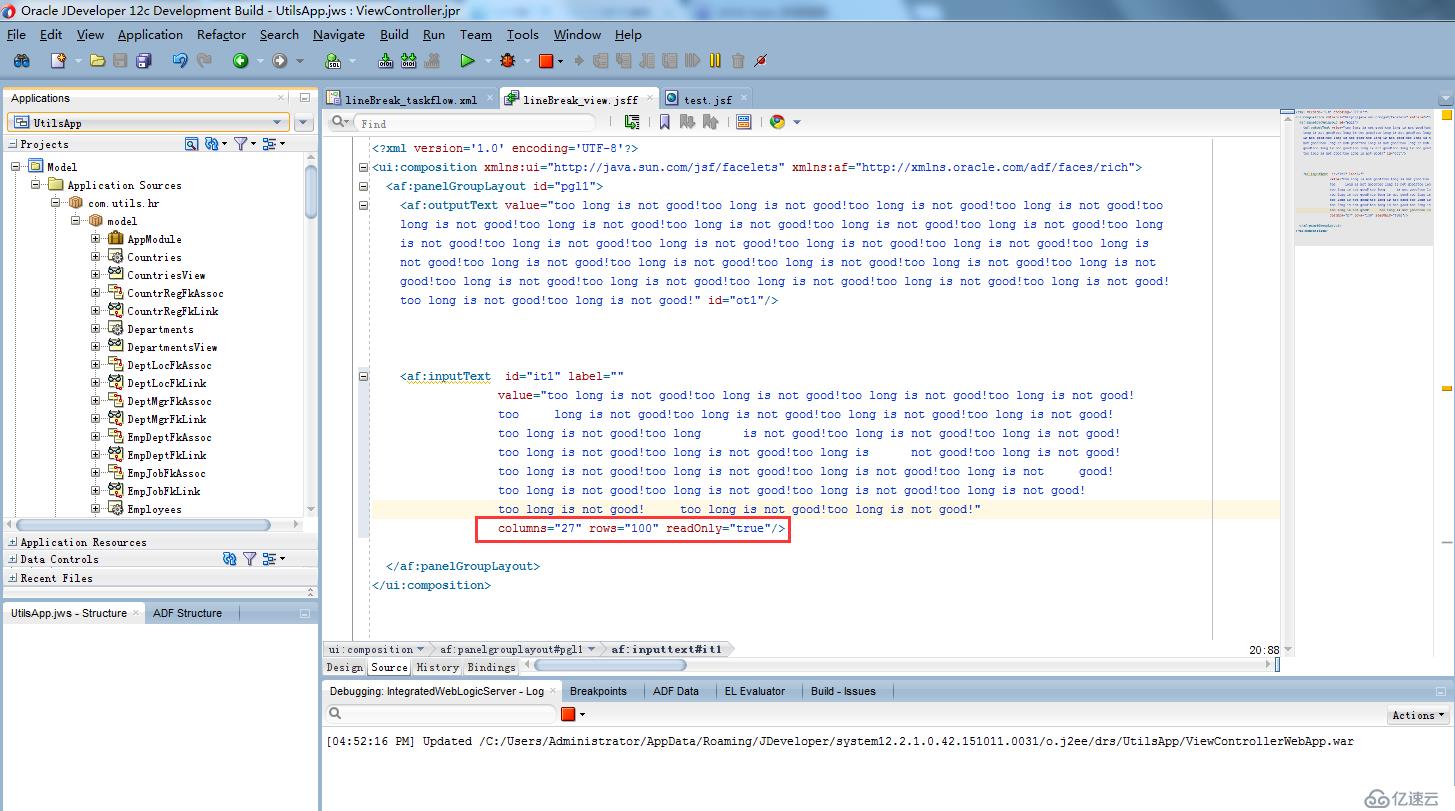Image resolution: width=1455 pixels, height=811 pixels.
Task: Click the Open folder toolbar icon
Action: coord(97,61)
